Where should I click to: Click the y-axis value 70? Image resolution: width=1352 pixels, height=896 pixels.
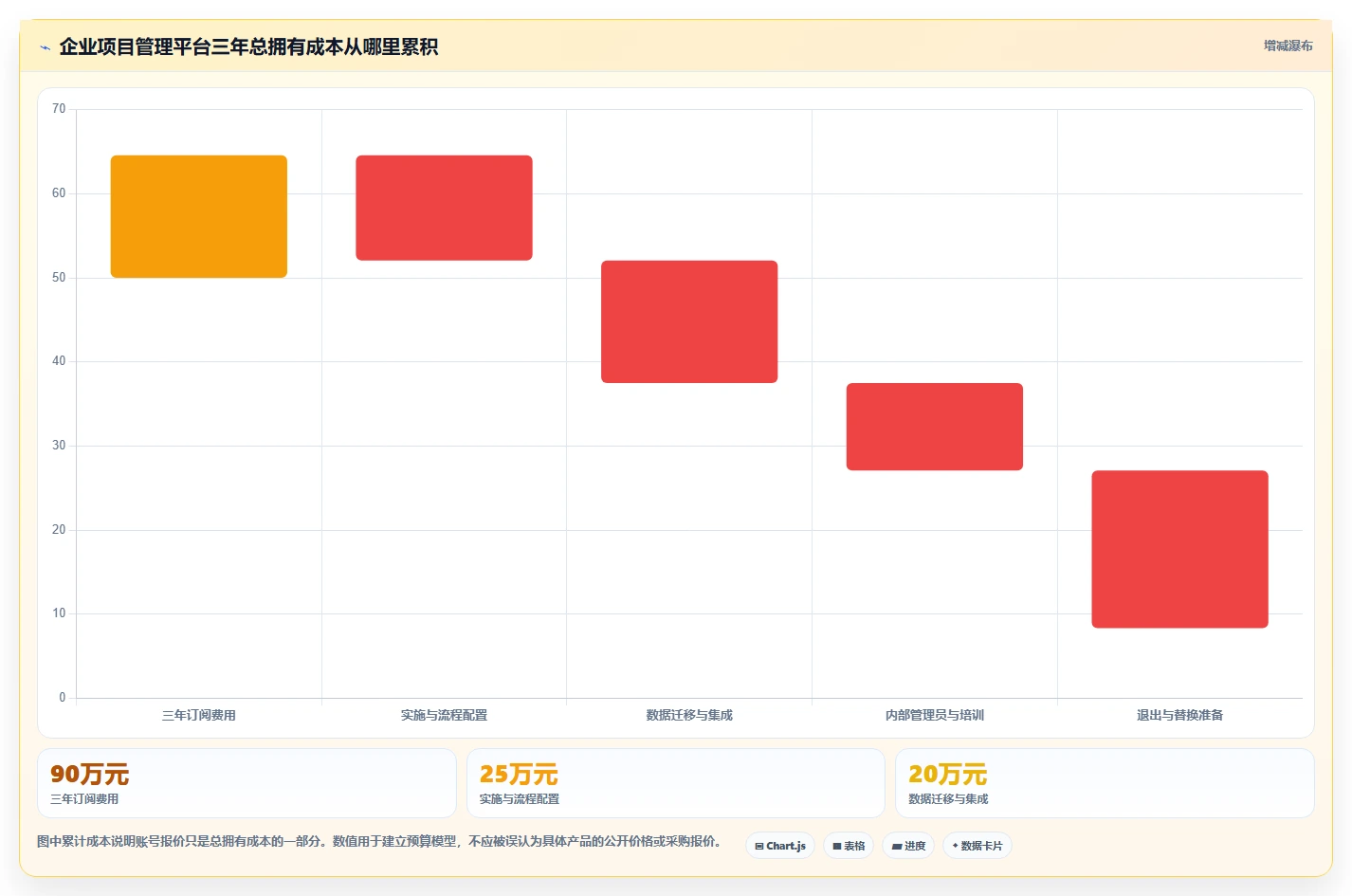pyautogui.click(x=59, y=109)
